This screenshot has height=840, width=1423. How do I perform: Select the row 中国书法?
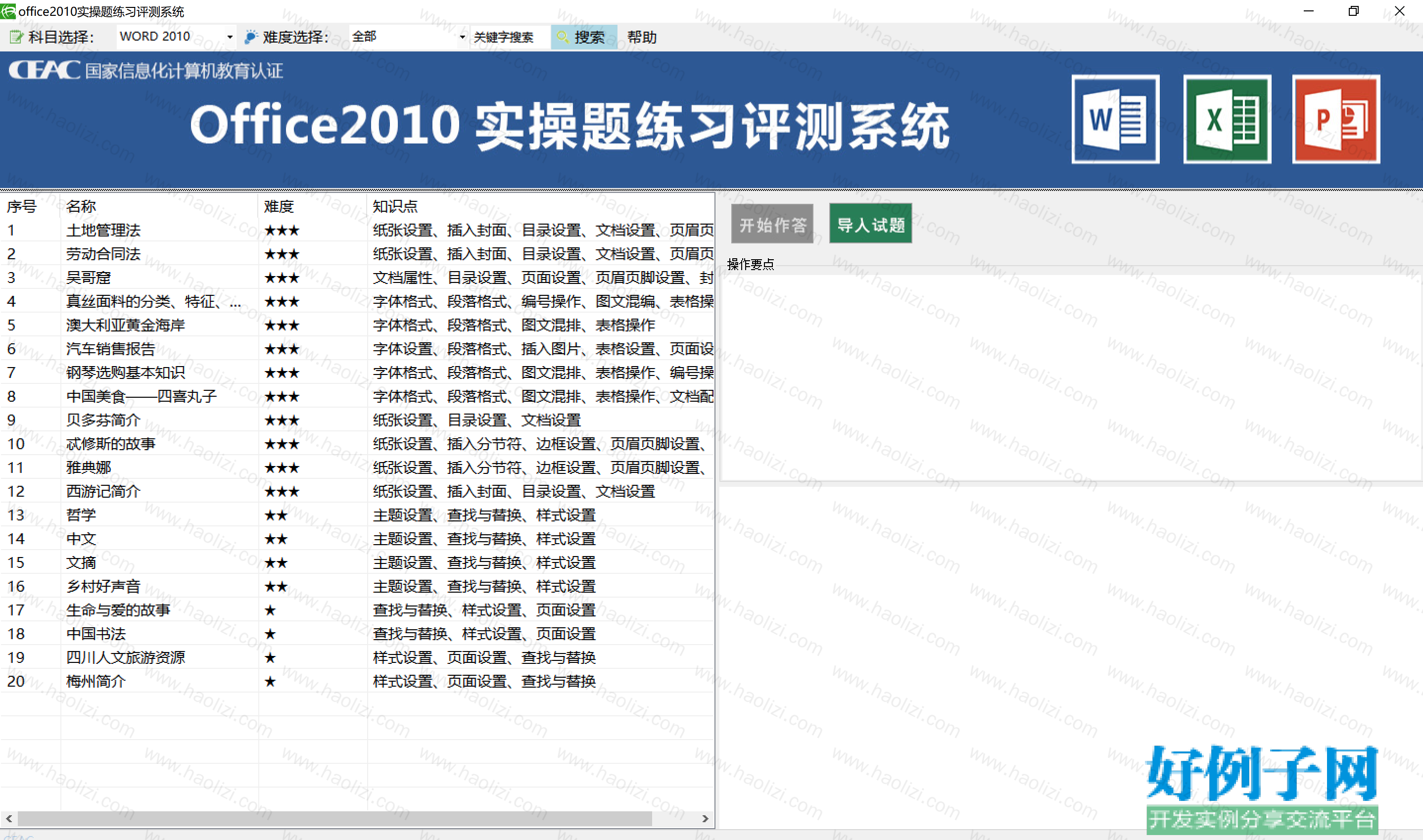(357, 635)
